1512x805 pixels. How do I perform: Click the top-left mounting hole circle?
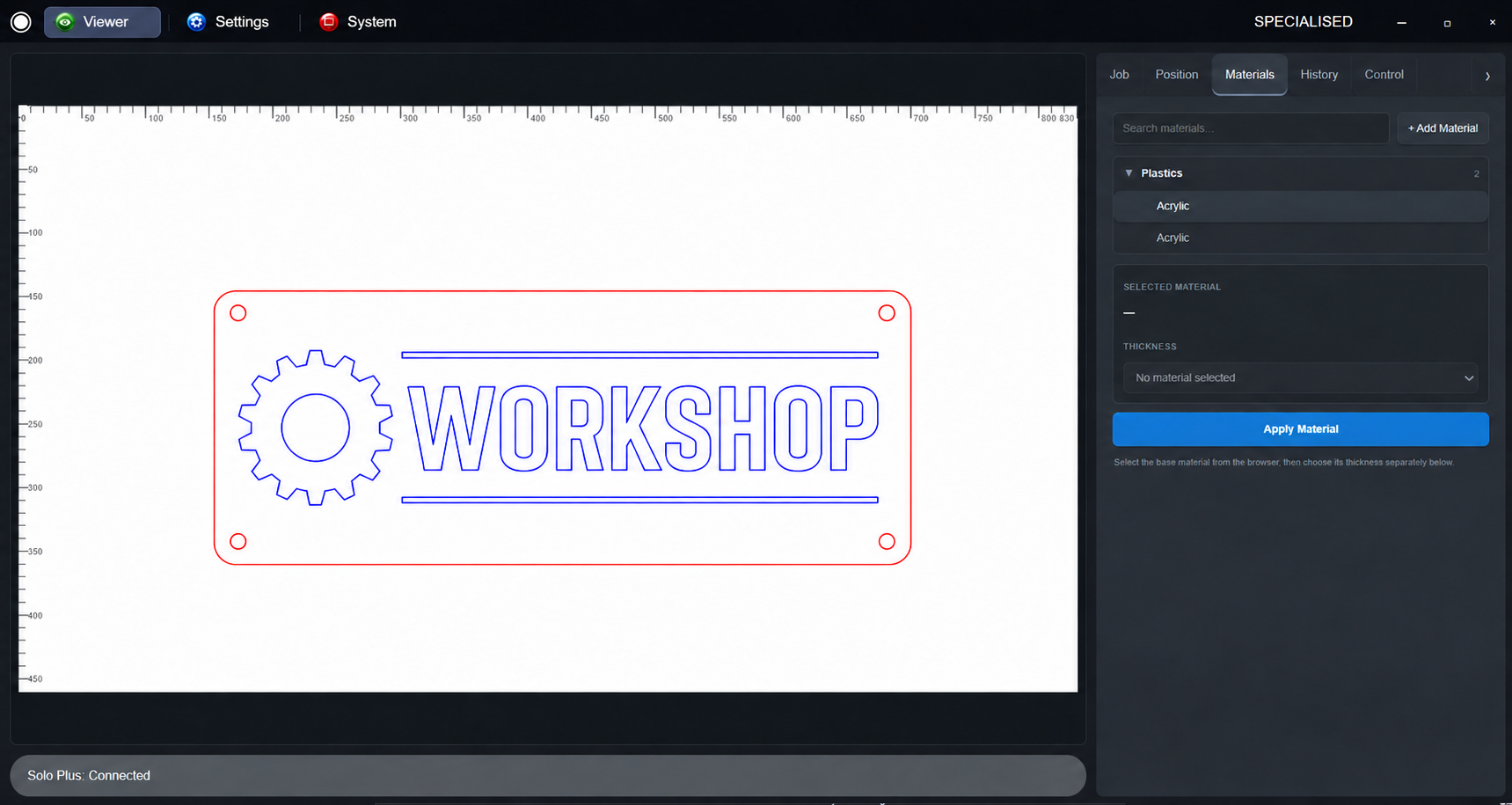point(237,313)
